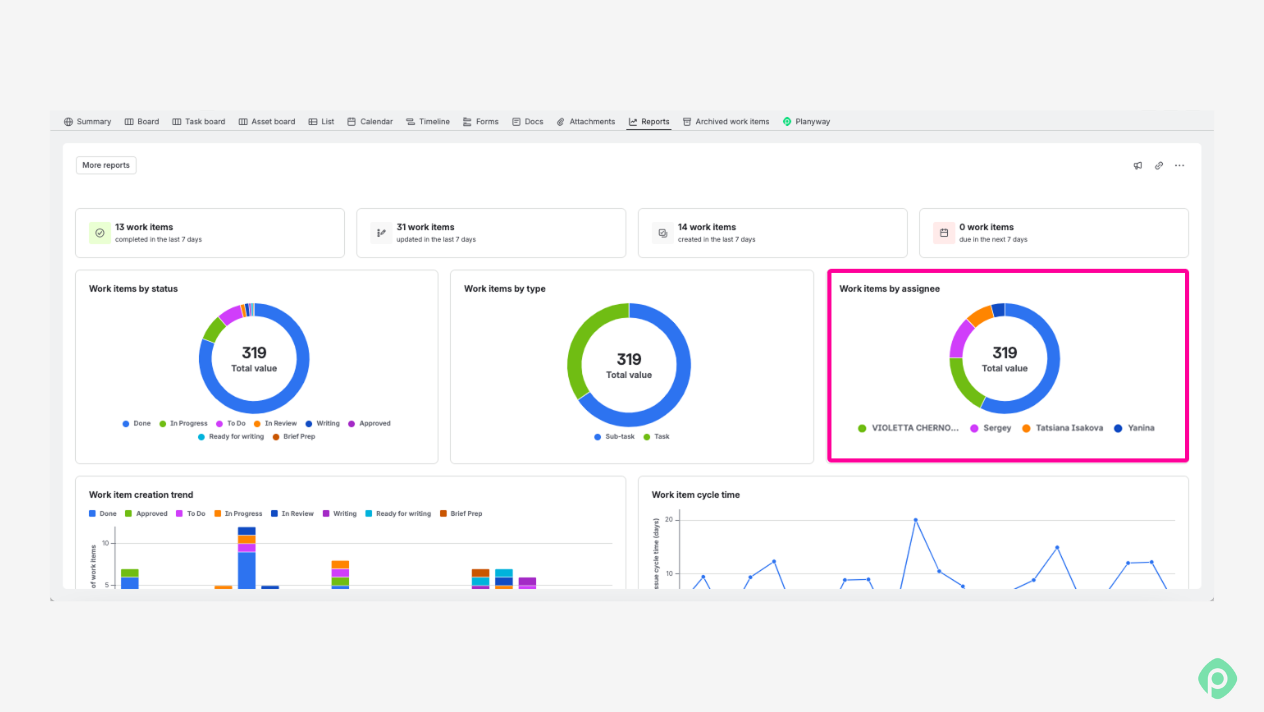Toggle In Progress in status chart legend
Image resolution: width=1264 pixels, height=712 pixels.
point(184,424)
